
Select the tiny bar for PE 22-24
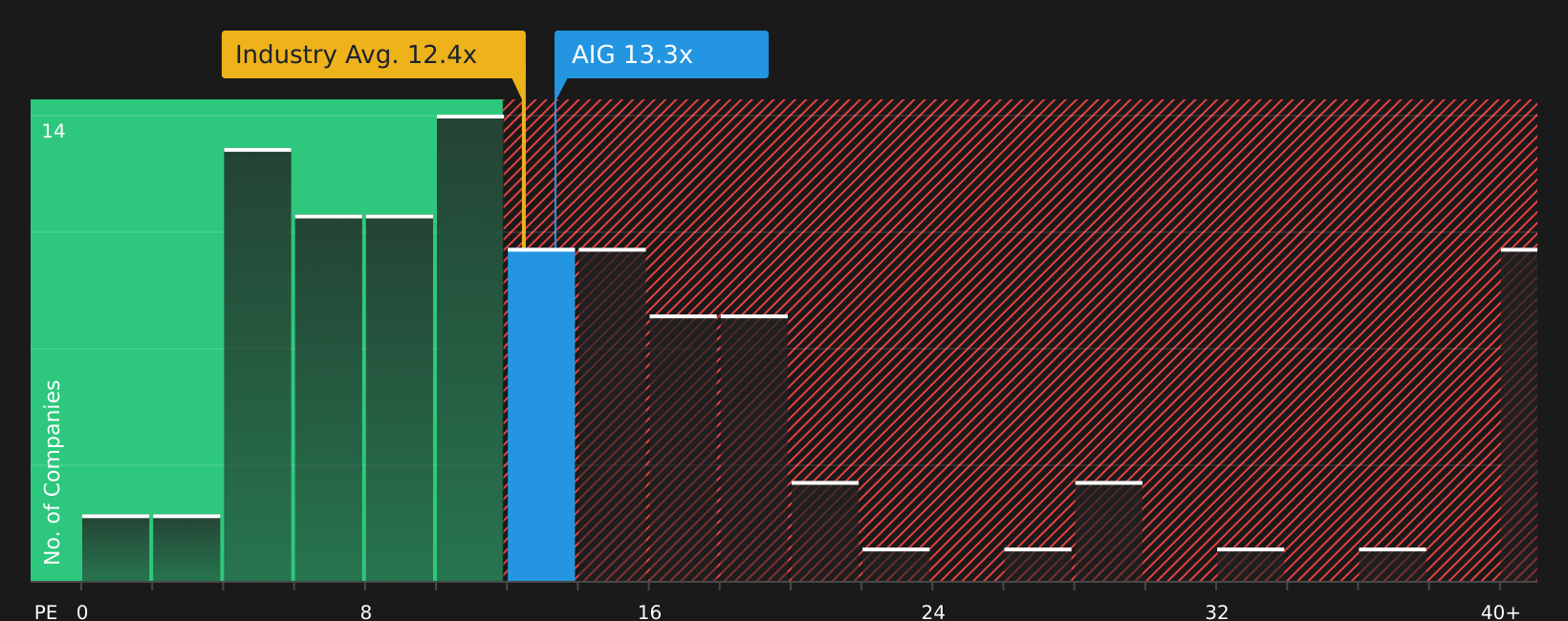(896, 565)
